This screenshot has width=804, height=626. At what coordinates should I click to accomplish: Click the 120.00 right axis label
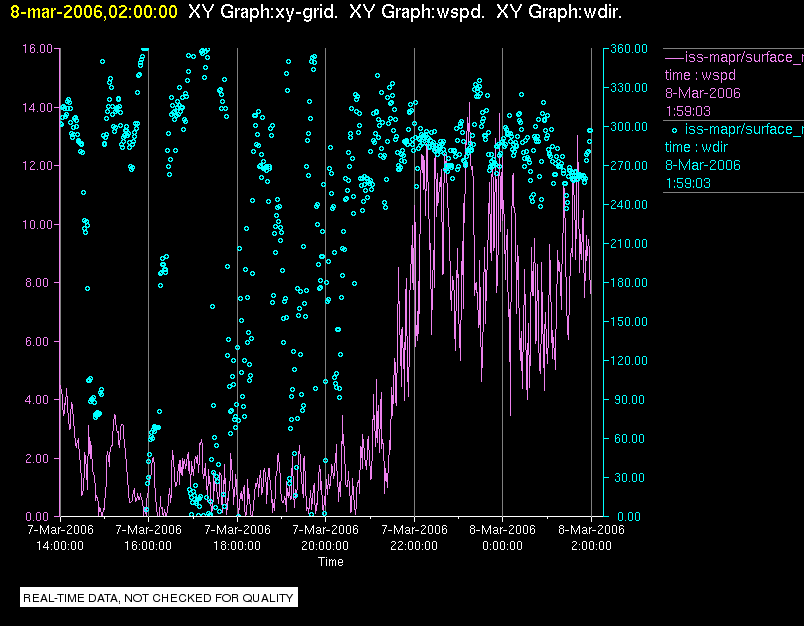tap(629, 360)
